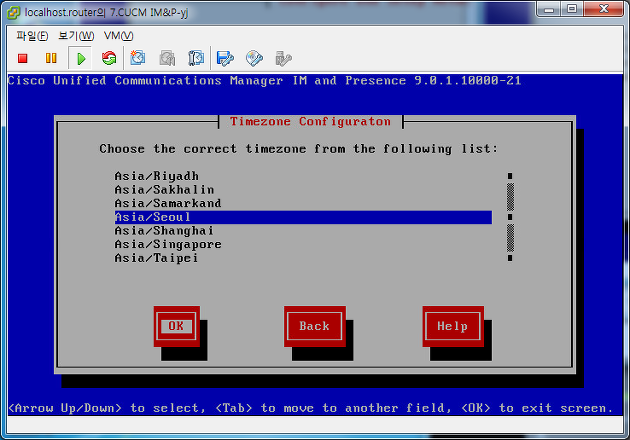Click the Back button
The width and height of the screenshot is (630, 440).
pyautogui.click(x=315, y=326)
